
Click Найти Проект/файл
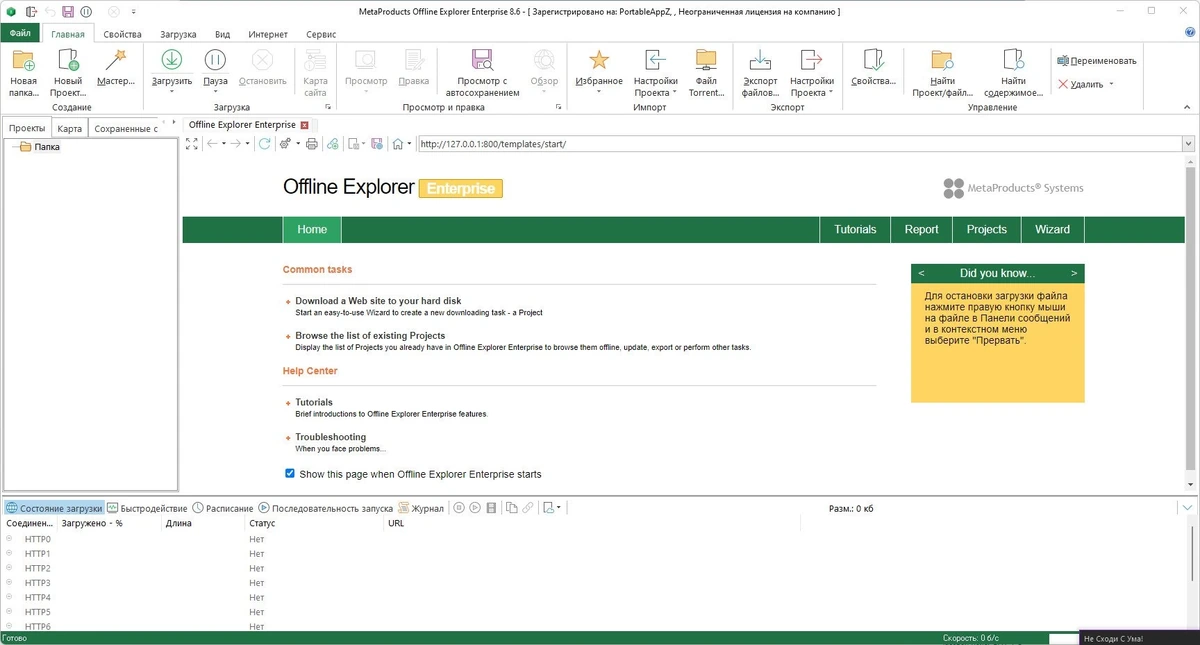[942, 72]
